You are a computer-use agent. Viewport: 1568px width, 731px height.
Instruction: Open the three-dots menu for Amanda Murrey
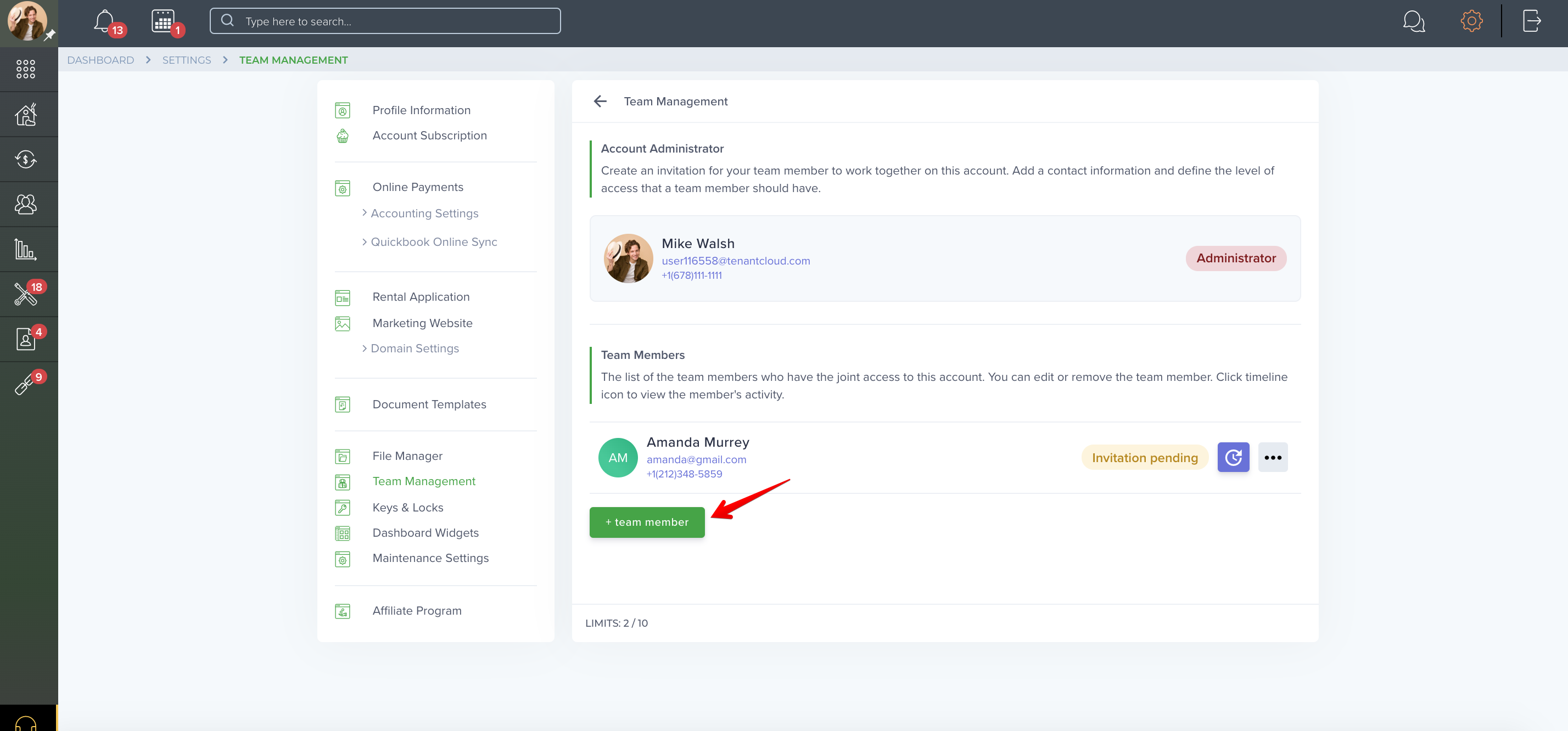point(1273,457)
